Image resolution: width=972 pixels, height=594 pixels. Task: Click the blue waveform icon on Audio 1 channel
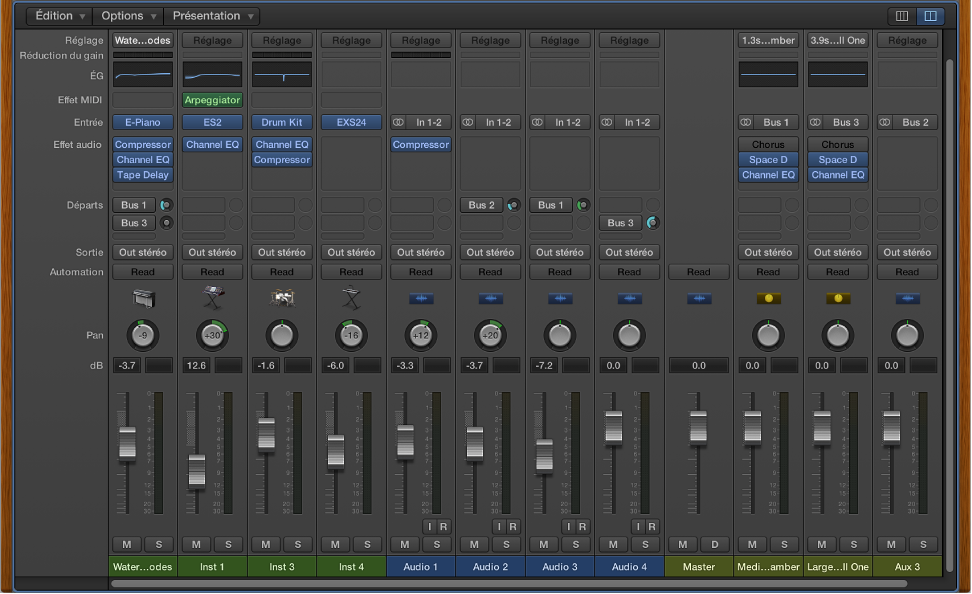click(420, 297)
